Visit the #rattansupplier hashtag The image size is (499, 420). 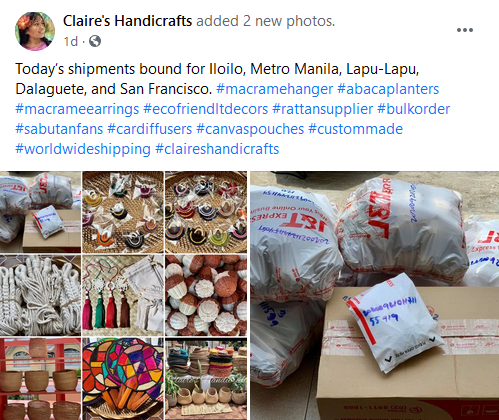pos(323,109)
